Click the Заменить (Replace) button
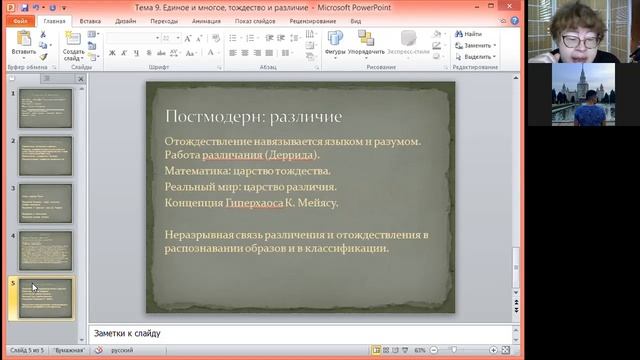This screenshot has width=640, height=360. click(x=476, y=45)
